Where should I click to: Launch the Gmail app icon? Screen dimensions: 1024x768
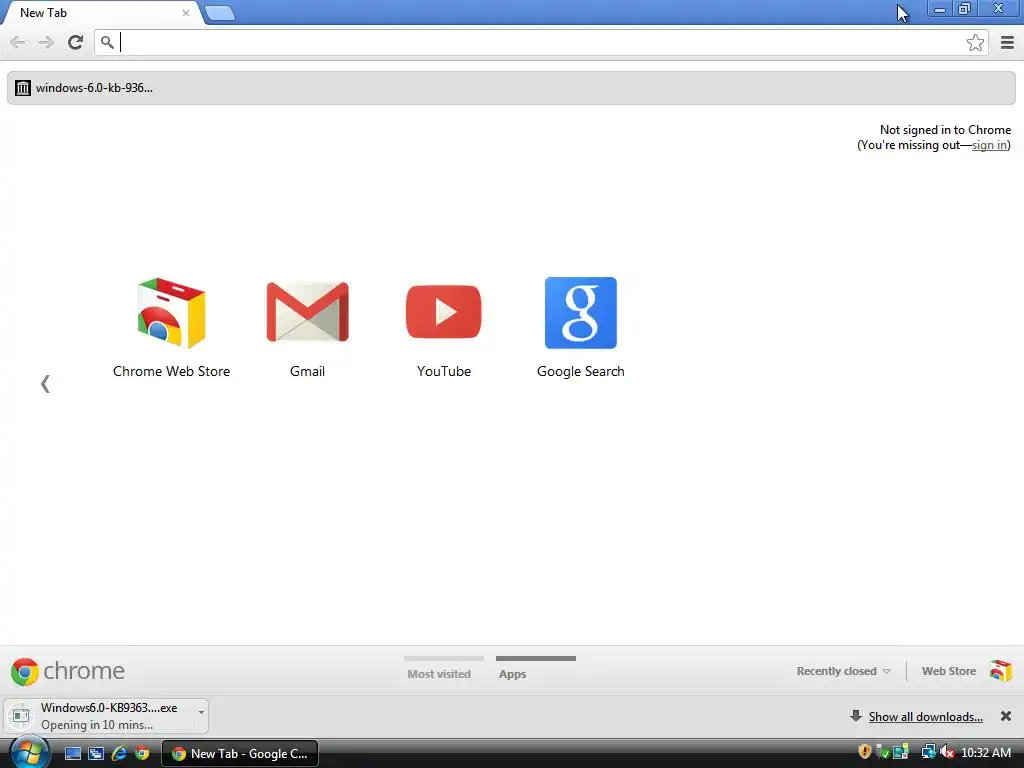click(x=308, y=312)
